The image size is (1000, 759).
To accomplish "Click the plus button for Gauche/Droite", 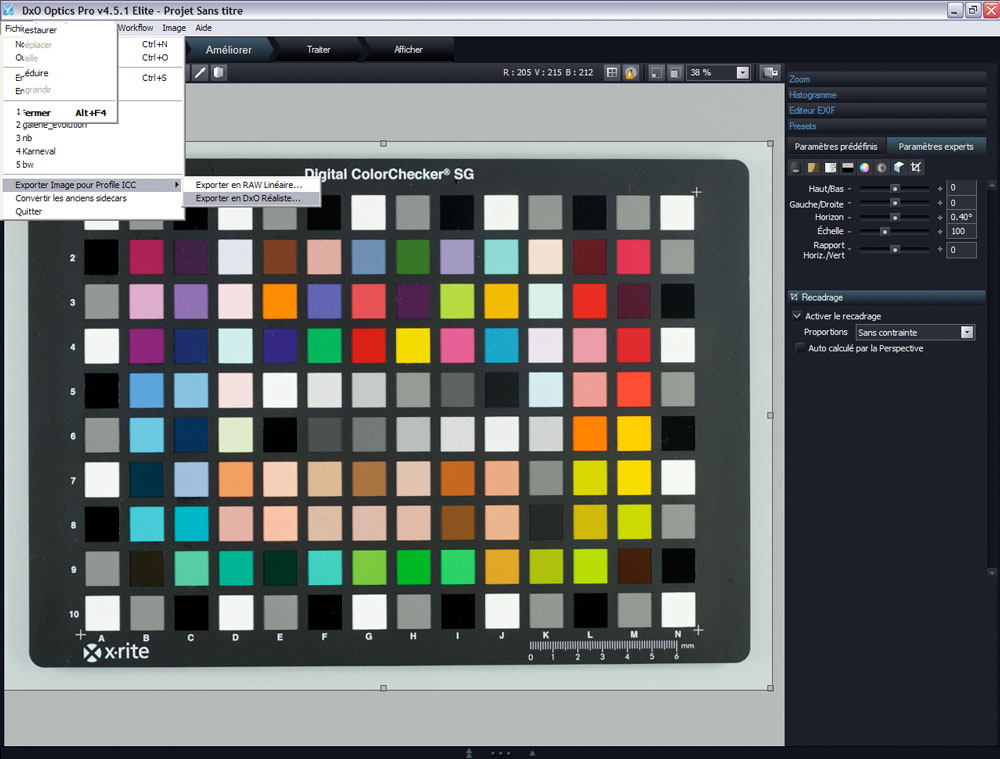I will tap(939, 203).
